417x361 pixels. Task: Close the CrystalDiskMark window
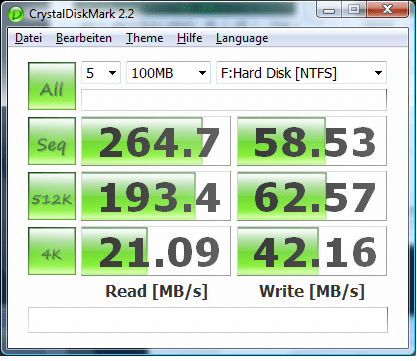[387, 9]
